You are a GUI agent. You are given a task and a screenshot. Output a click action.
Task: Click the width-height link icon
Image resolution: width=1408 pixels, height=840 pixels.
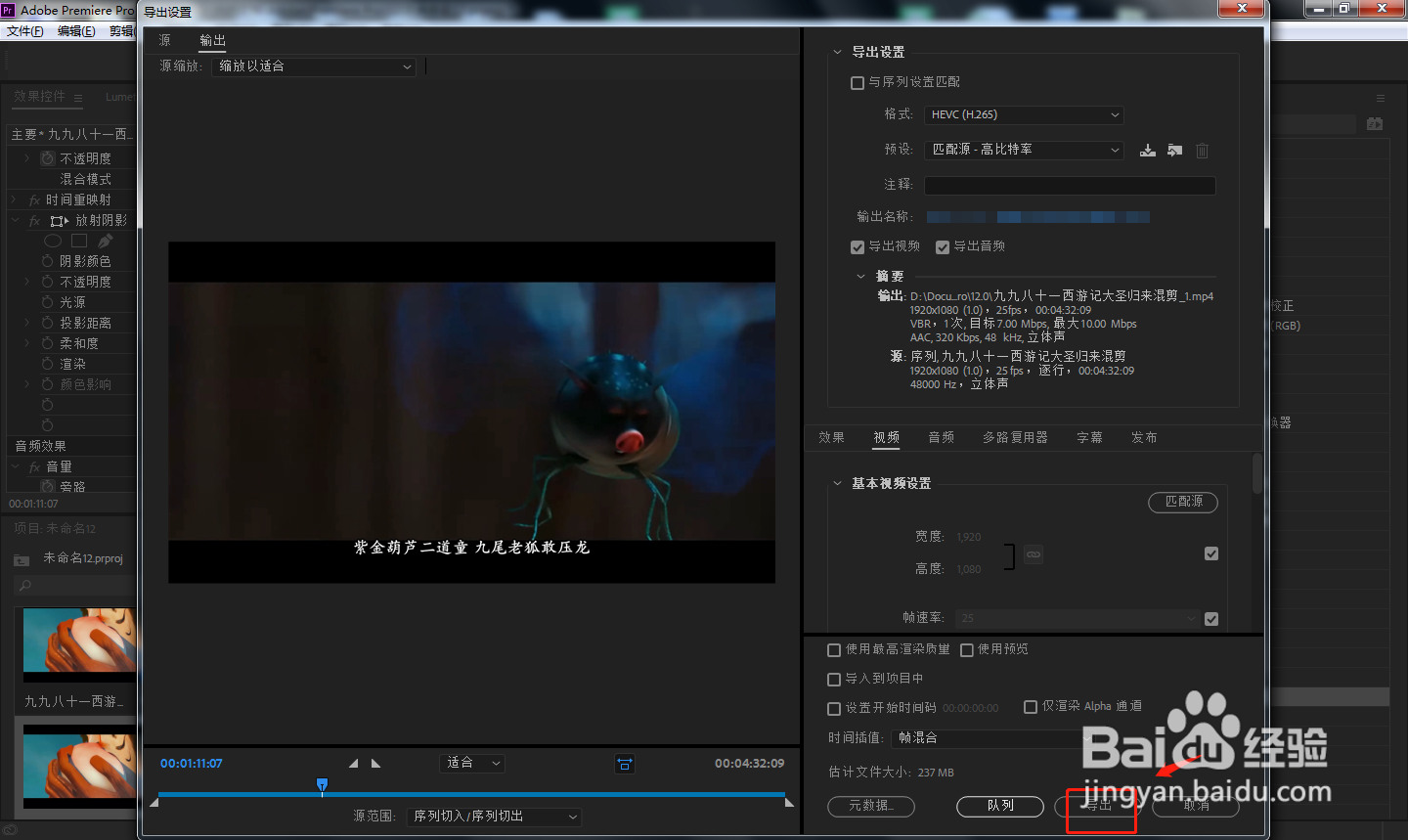[x=1034, y=554]
